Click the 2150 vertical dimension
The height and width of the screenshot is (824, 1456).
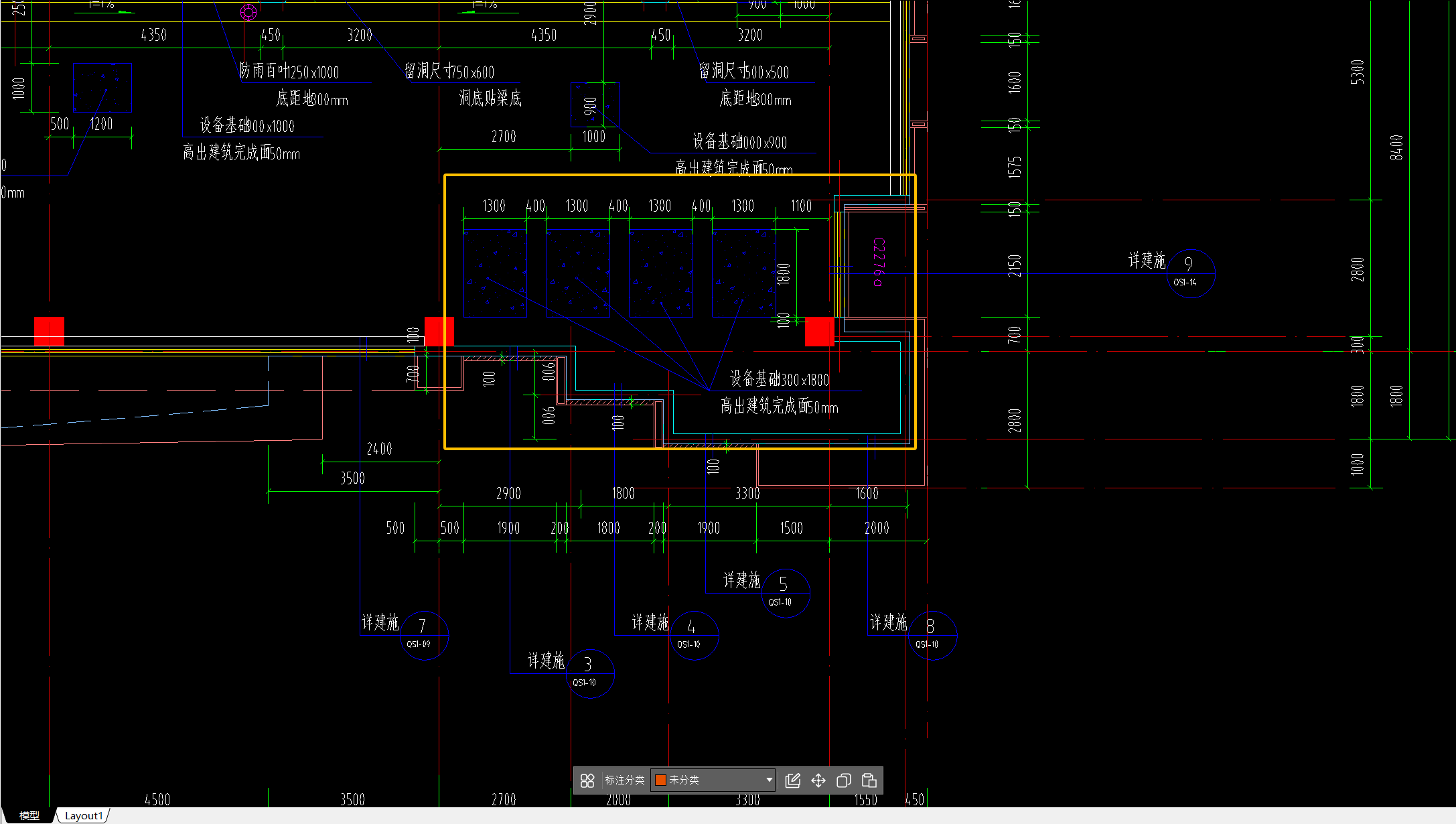[1015, 265]
